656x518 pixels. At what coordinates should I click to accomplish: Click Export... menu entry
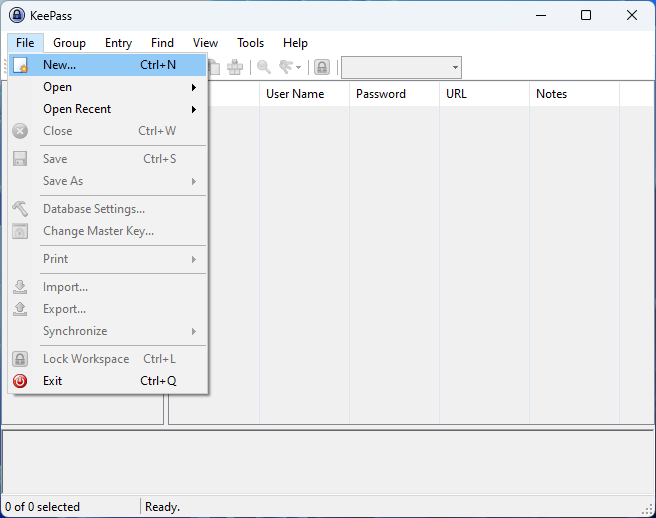(x=108, y=309)
